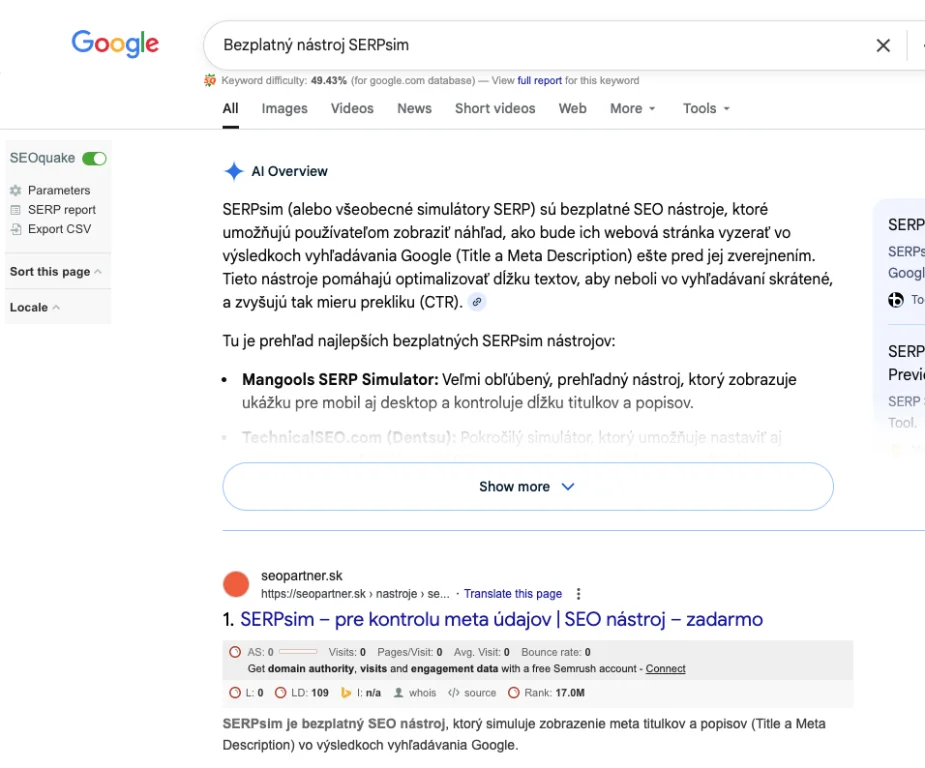
Task: Click the view source code icon
Action: point(454,692)
